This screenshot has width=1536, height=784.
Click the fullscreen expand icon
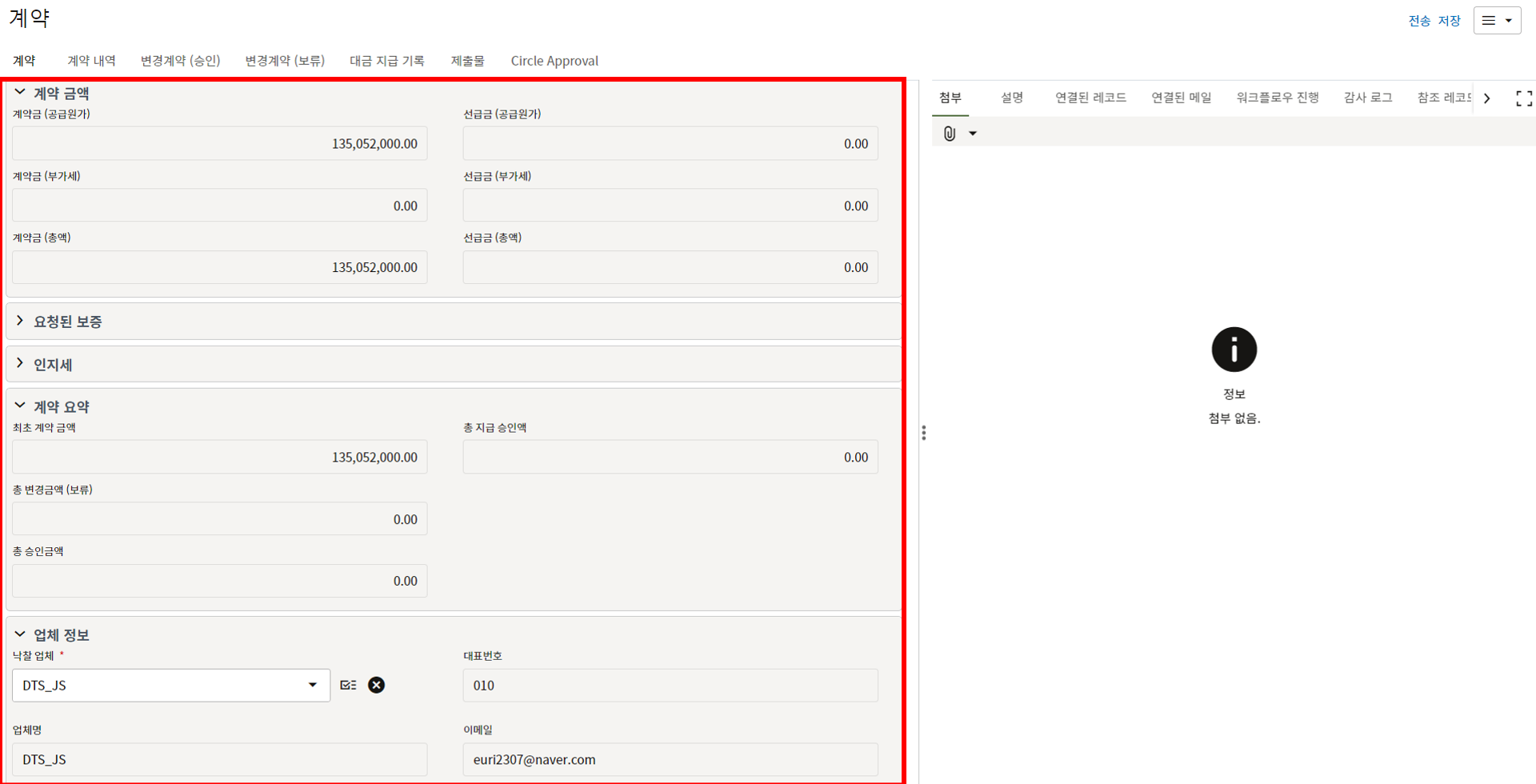click(x=1523, y=98)
